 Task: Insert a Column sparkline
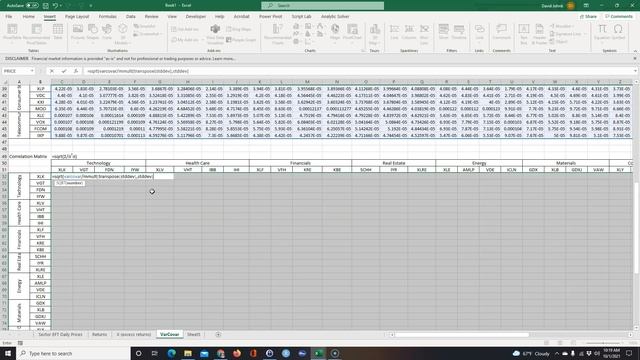409,32
